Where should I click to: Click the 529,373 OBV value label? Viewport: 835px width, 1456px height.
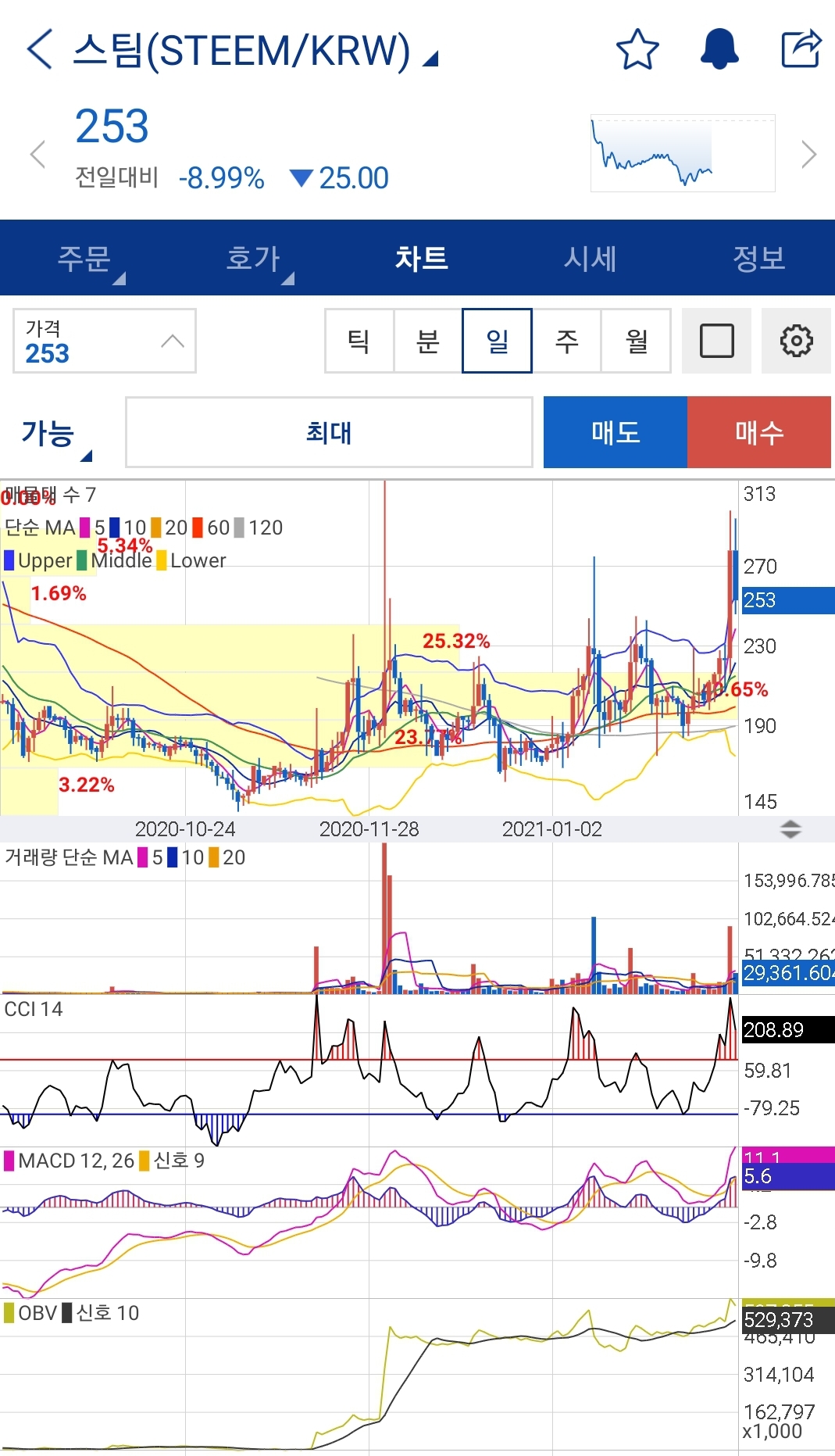pyautogui.click(x=787, y=1320)
